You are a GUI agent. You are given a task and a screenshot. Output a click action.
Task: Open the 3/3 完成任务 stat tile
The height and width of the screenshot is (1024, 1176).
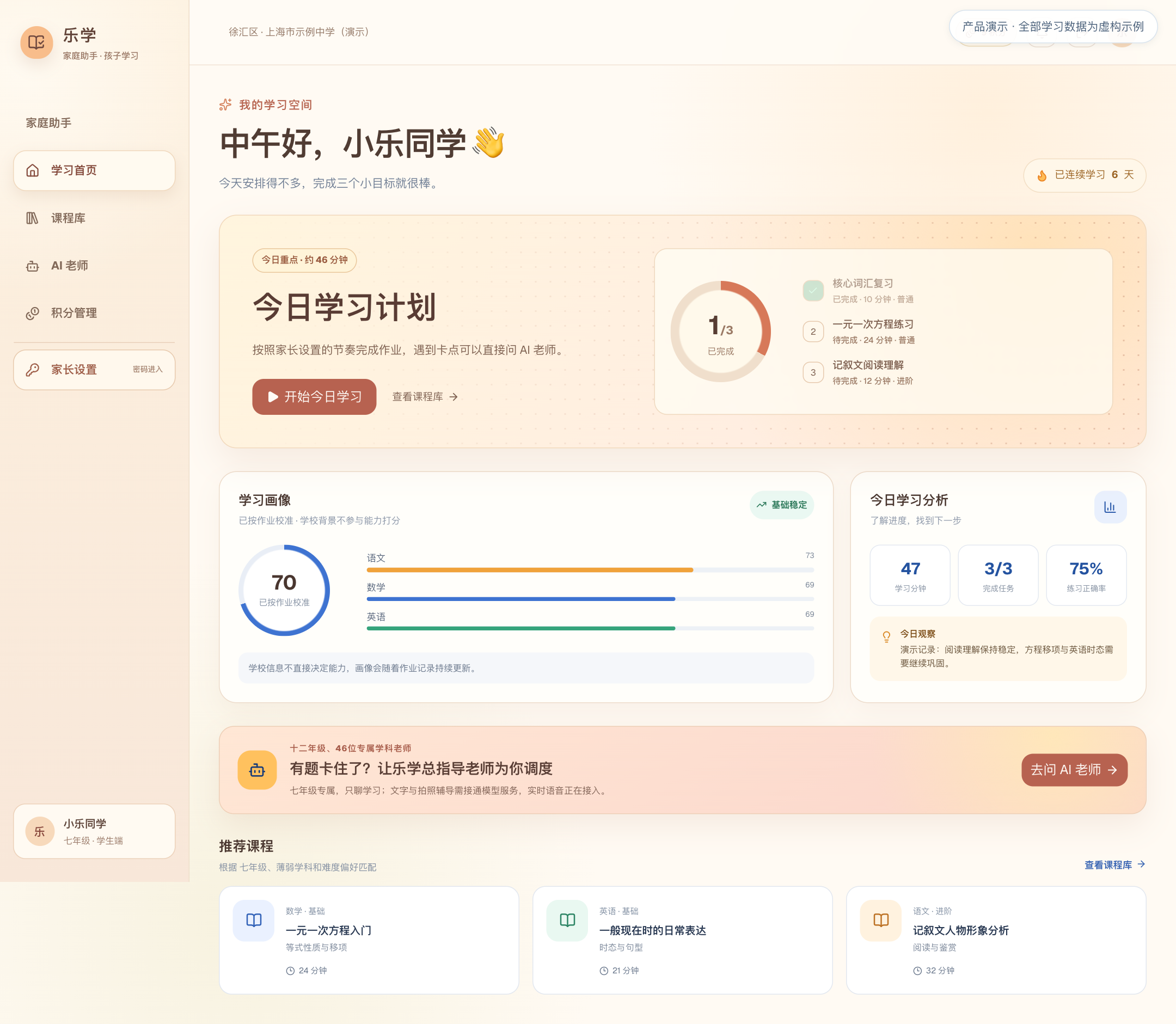coord(999,575)
